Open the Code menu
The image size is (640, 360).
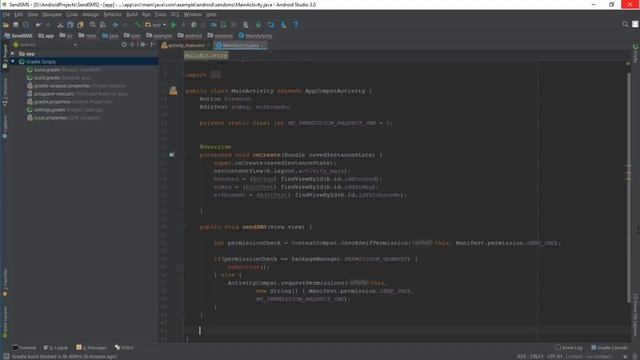point(72,14)
